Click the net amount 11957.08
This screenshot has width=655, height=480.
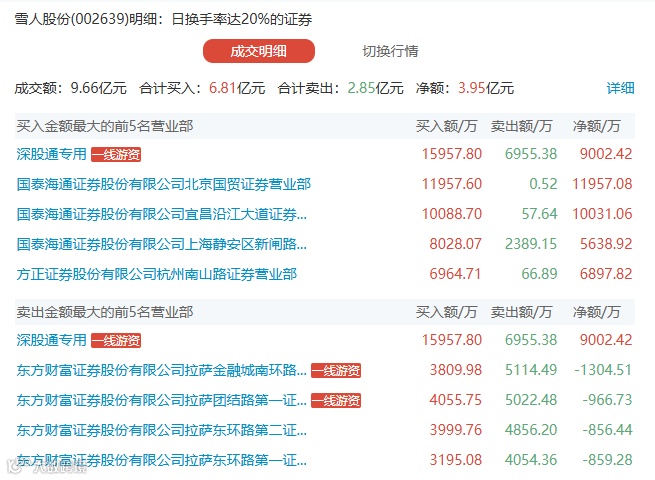coord(602,184)
